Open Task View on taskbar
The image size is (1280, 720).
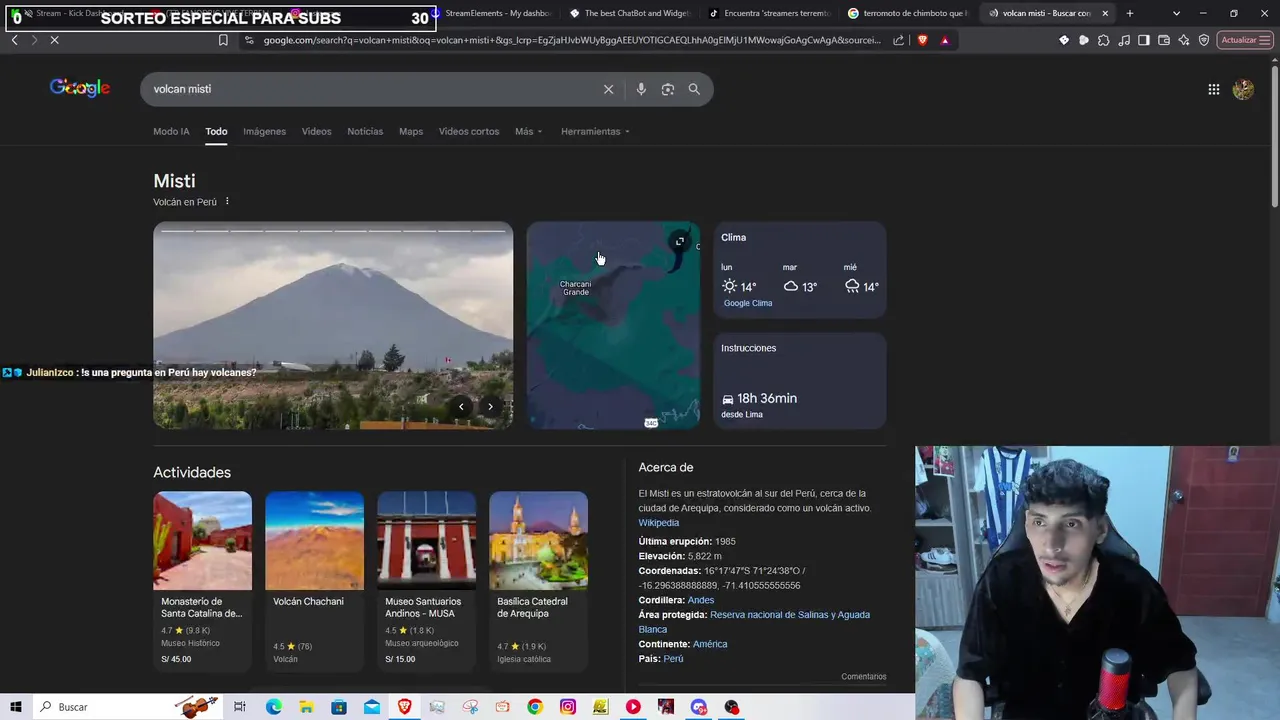tap(240, 707)
